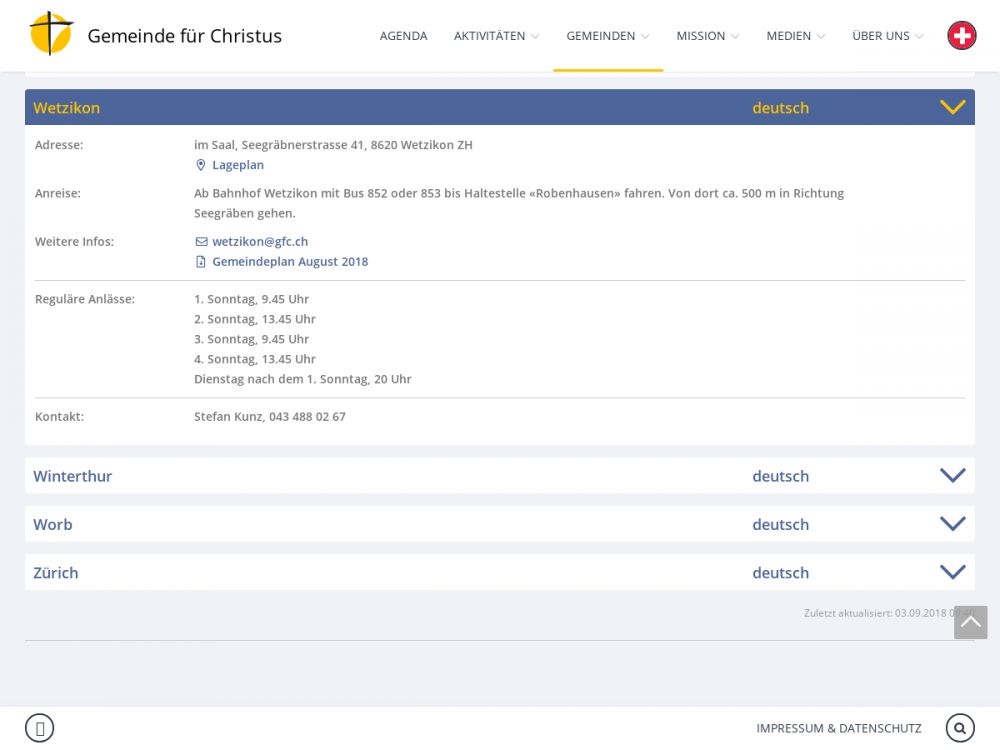Click the Gemeinde für Christus logo
The height and width of the screenshot is (750, 1000).
pyautogui.click(x=52, y=35)
